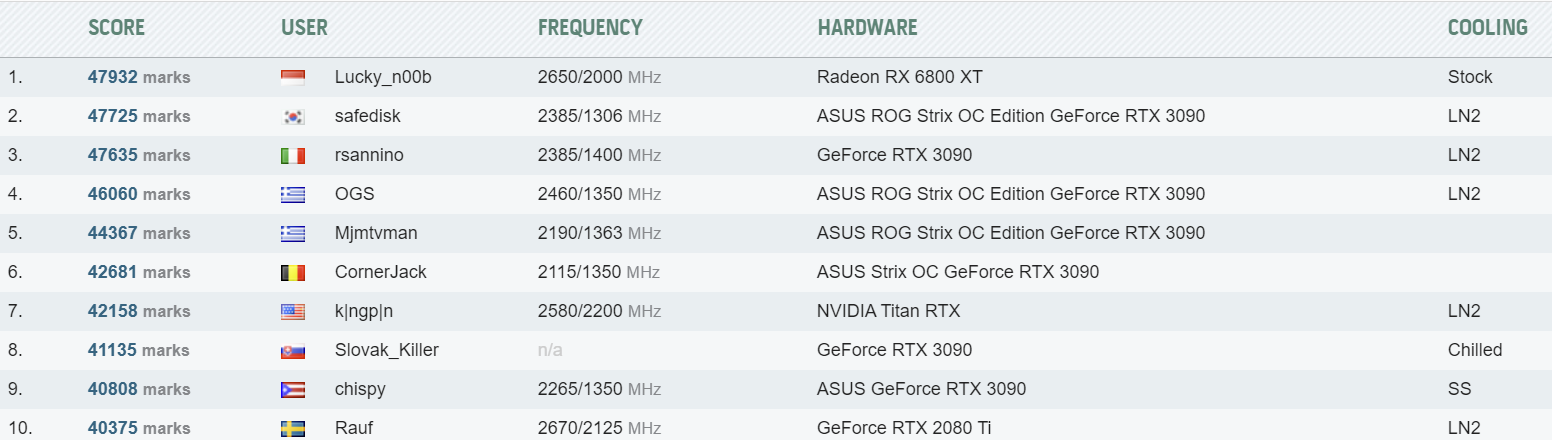The image size is (1552, 440).
Task: Open the GeForce RTX 2080 Ti link
Action: tap(904, 428)
